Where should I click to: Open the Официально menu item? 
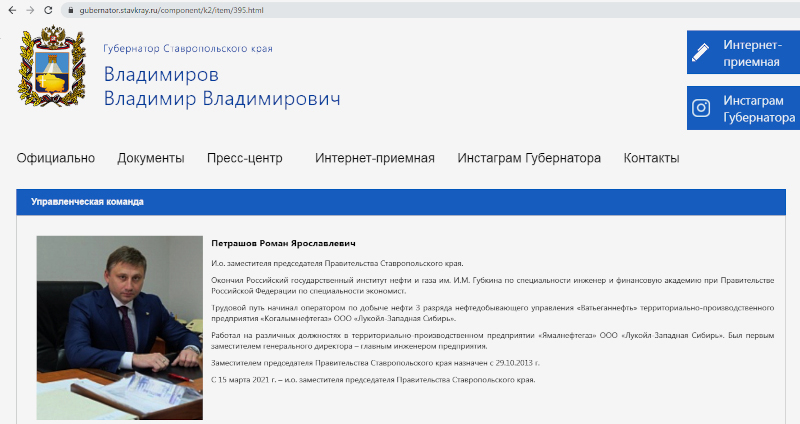[56, 158]
